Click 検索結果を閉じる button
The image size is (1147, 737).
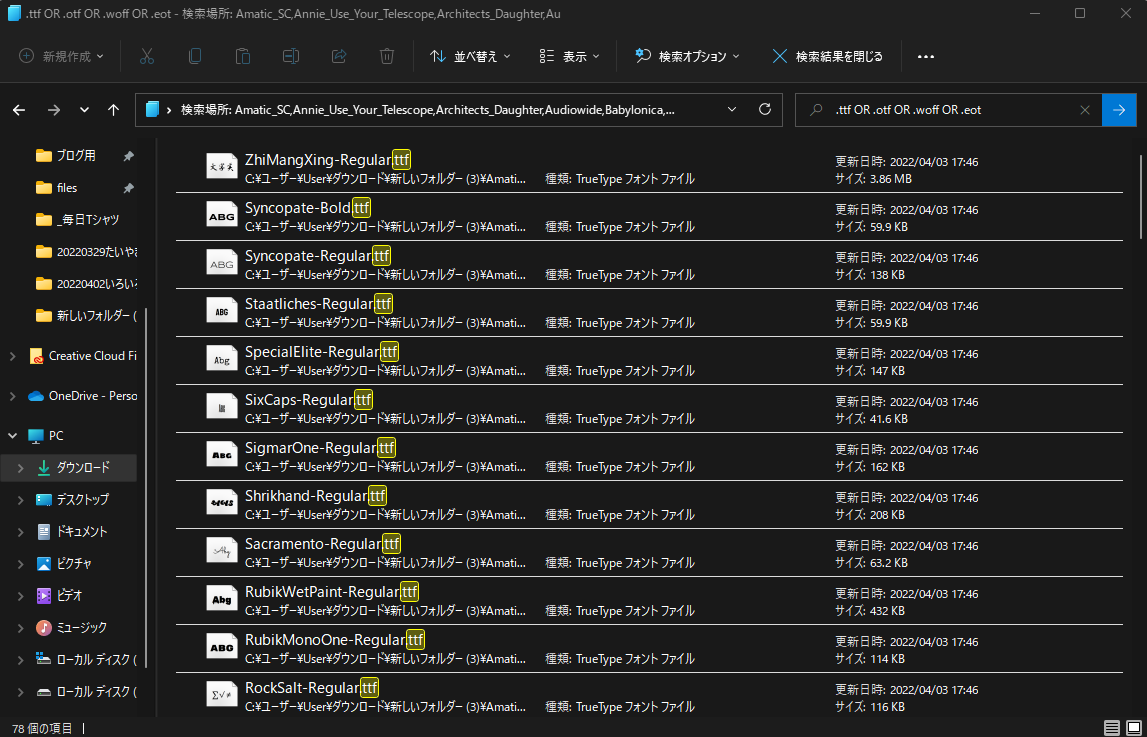click(x=827, y=56)
